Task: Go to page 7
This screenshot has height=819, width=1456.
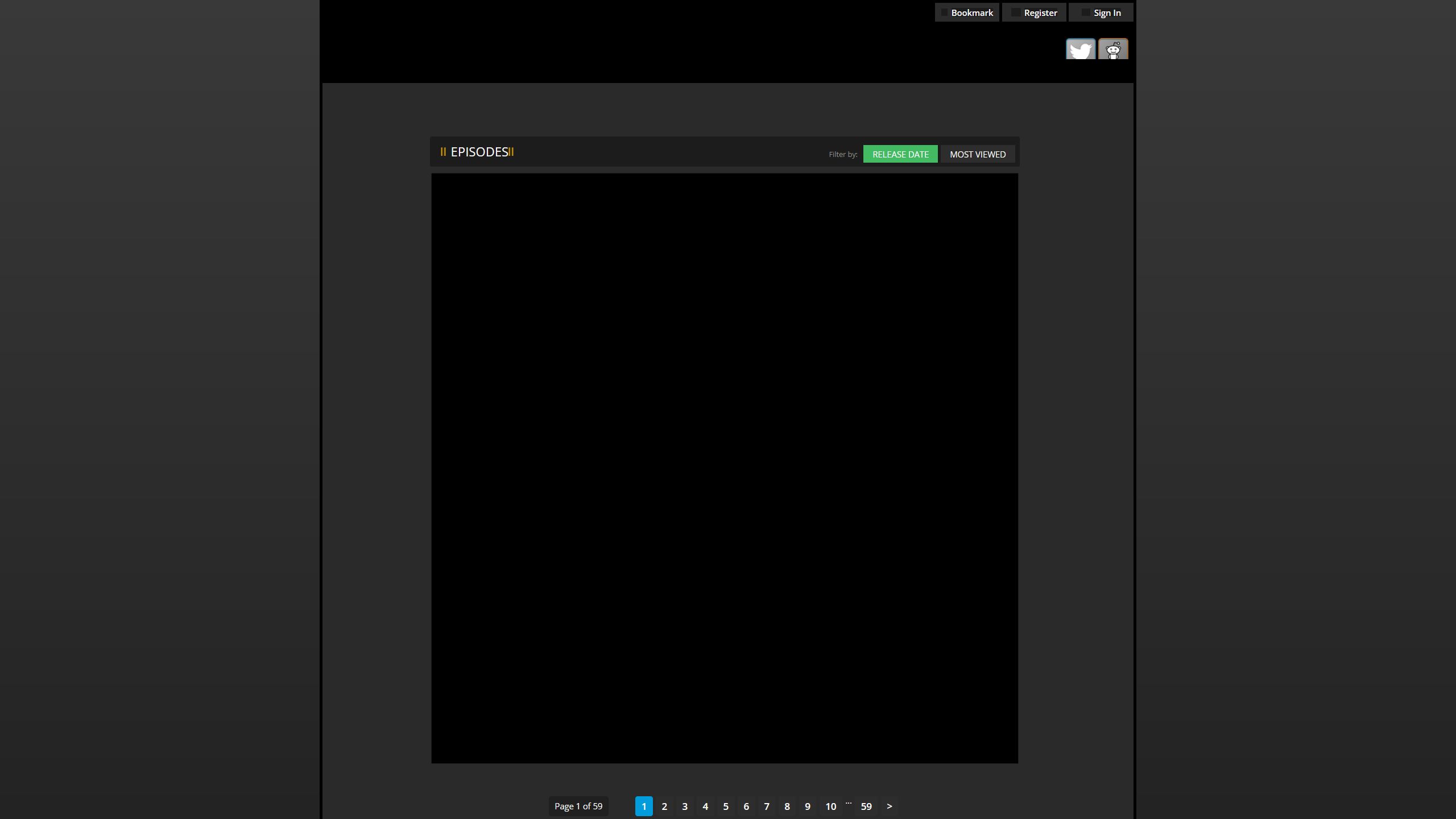Action: [x=767, y=806]
